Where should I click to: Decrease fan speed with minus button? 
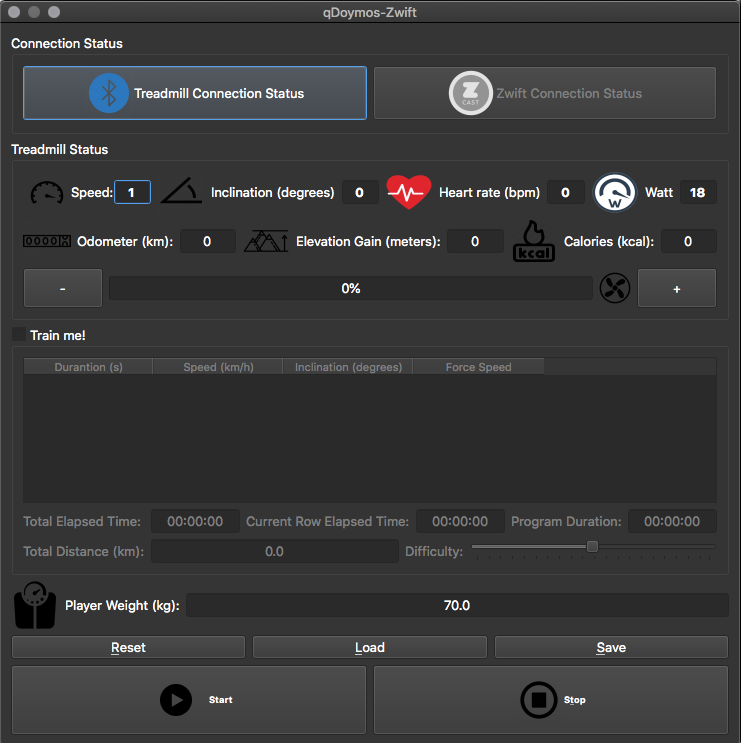tap(63, 288)
